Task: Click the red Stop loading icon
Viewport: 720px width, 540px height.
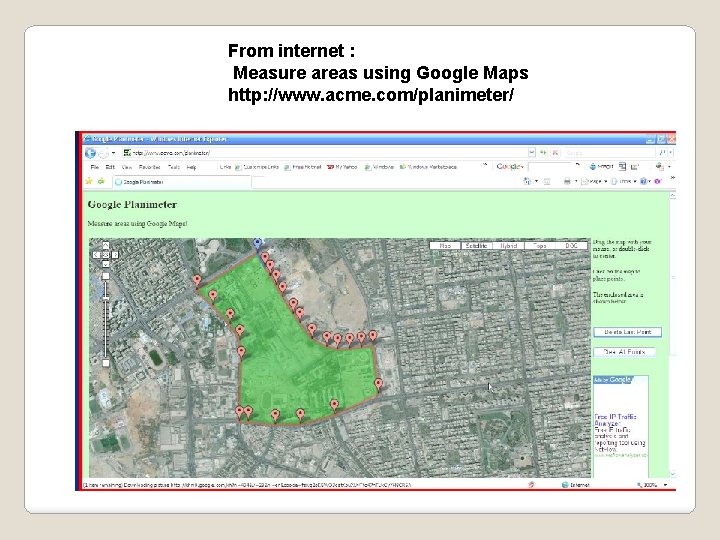Action: click(555, 152)
